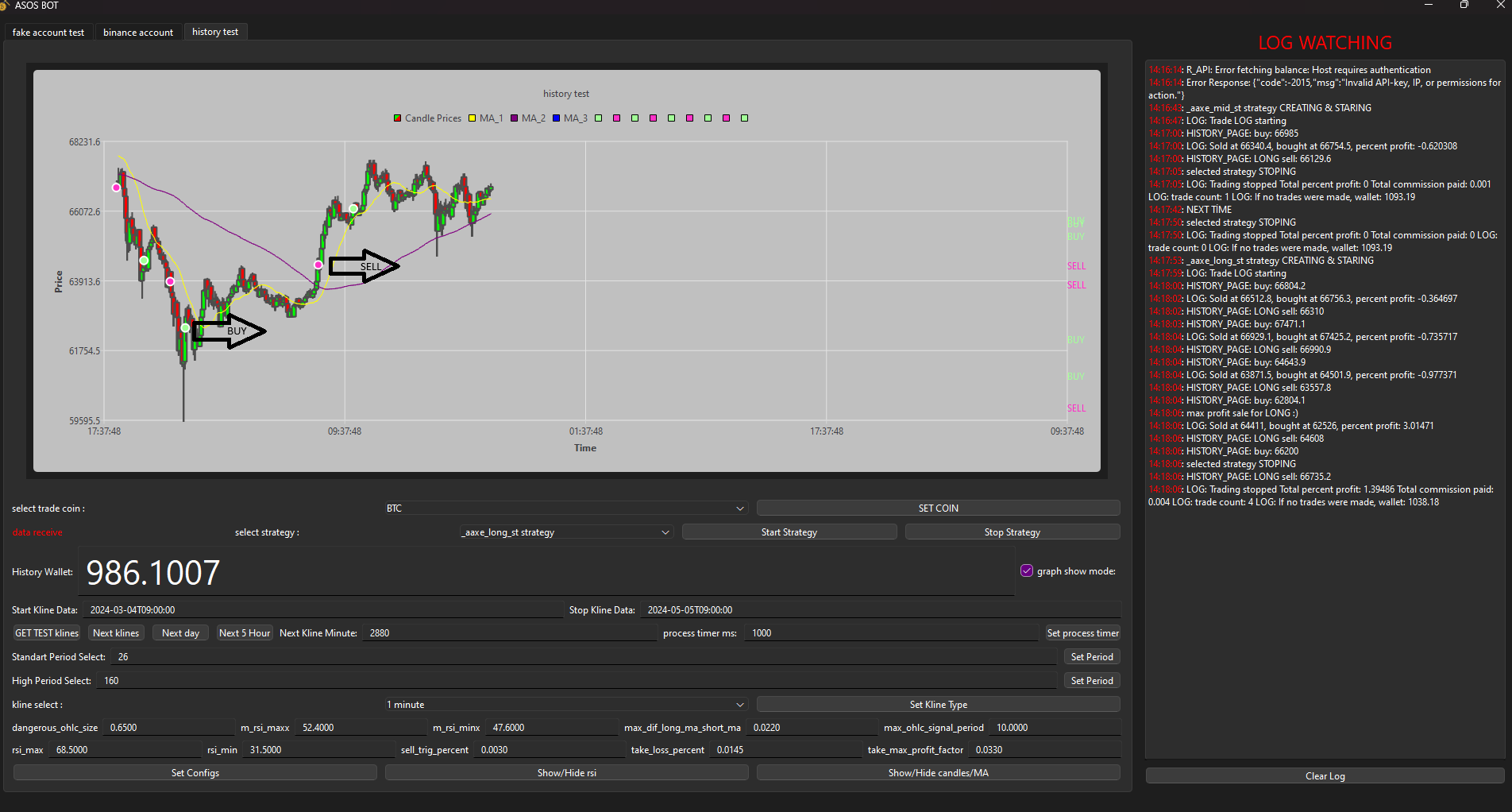Click the max_ohlc_signal_period field

(1055, 728)
